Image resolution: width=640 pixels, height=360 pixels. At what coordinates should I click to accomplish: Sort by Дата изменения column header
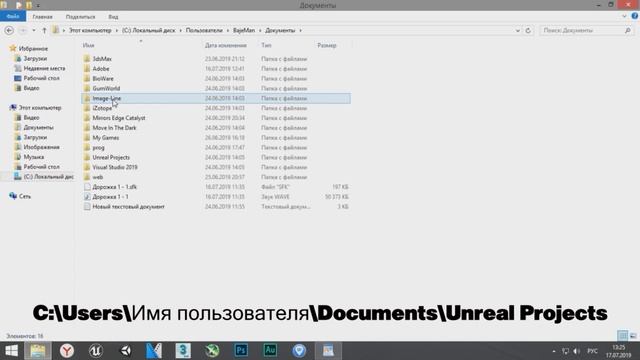226,45
